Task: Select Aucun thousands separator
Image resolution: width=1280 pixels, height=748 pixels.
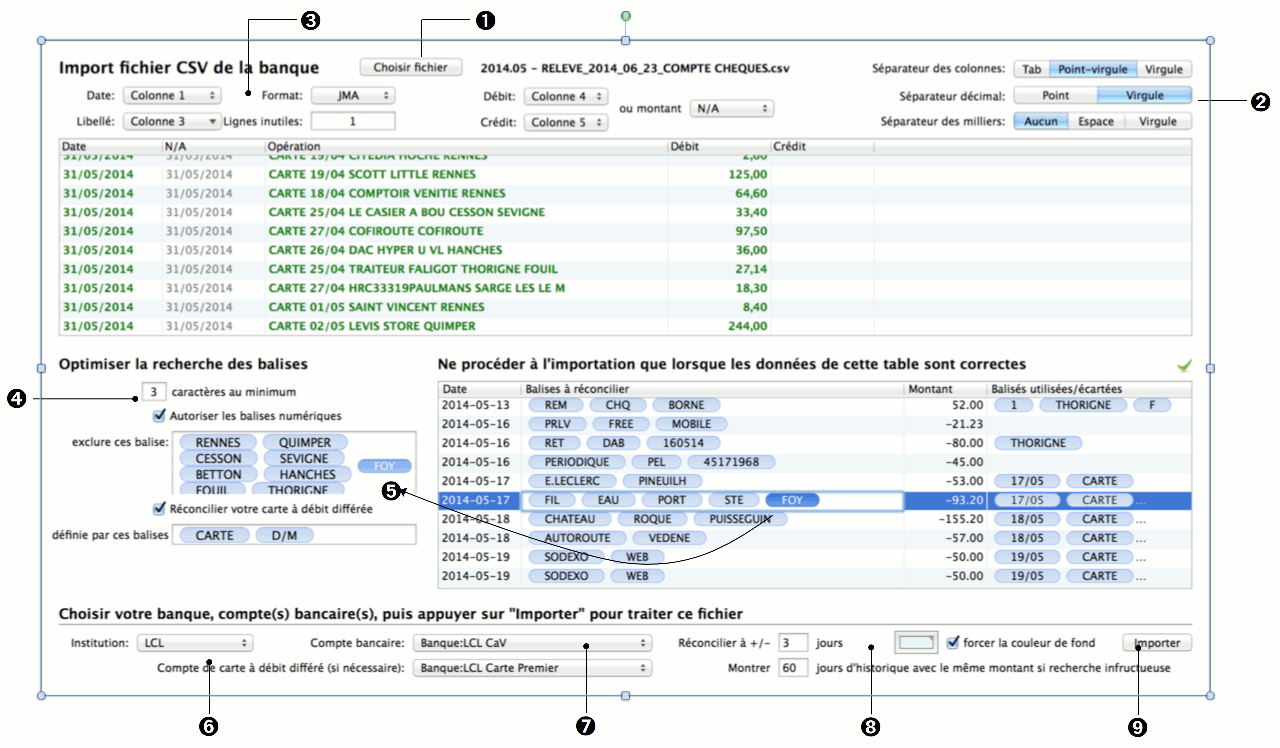Action: pyautogui.click(x=1040, y=121)
